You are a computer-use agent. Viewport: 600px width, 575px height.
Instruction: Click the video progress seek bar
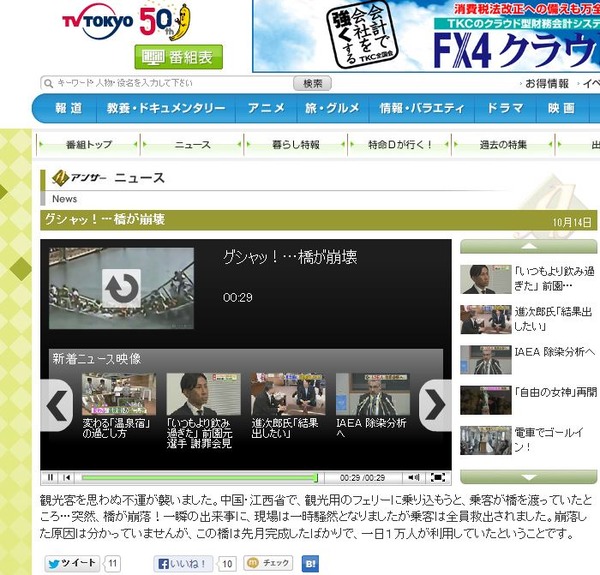click(x=199, y=477)
